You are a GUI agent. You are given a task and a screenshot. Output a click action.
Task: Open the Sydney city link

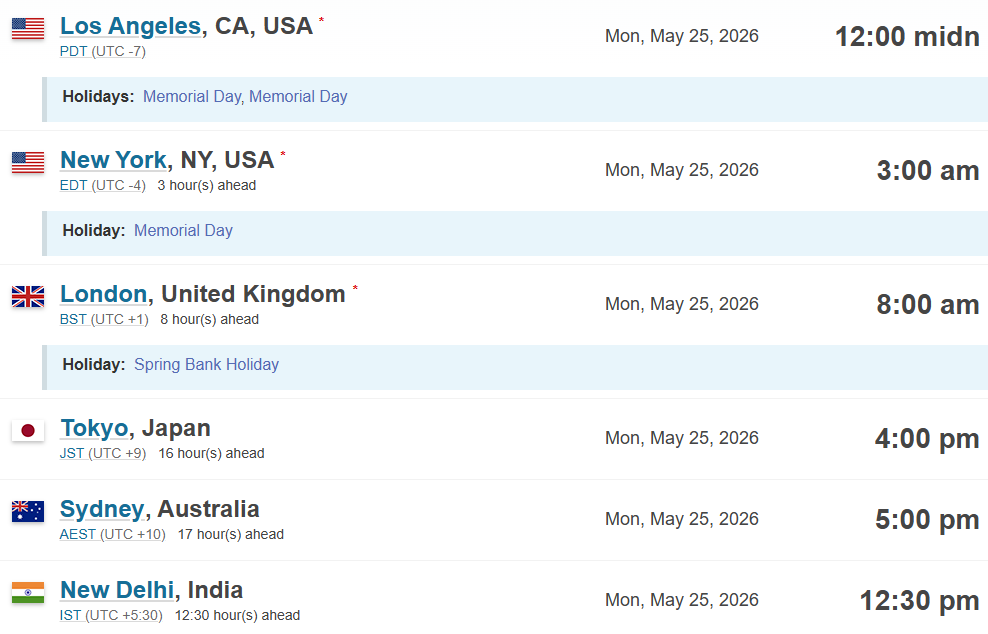pyautogui.click(x=102, y=509)
